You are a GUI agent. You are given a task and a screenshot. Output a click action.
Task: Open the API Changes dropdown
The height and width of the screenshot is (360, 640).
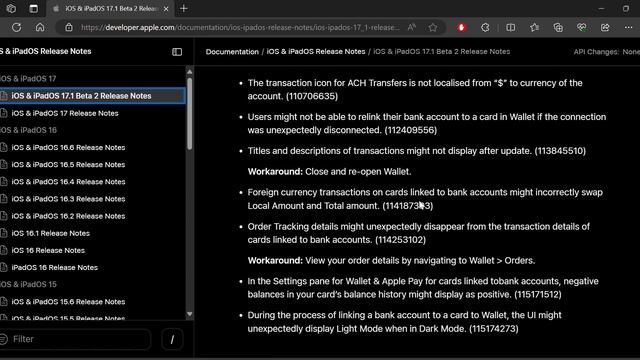[x=607, y=52]
